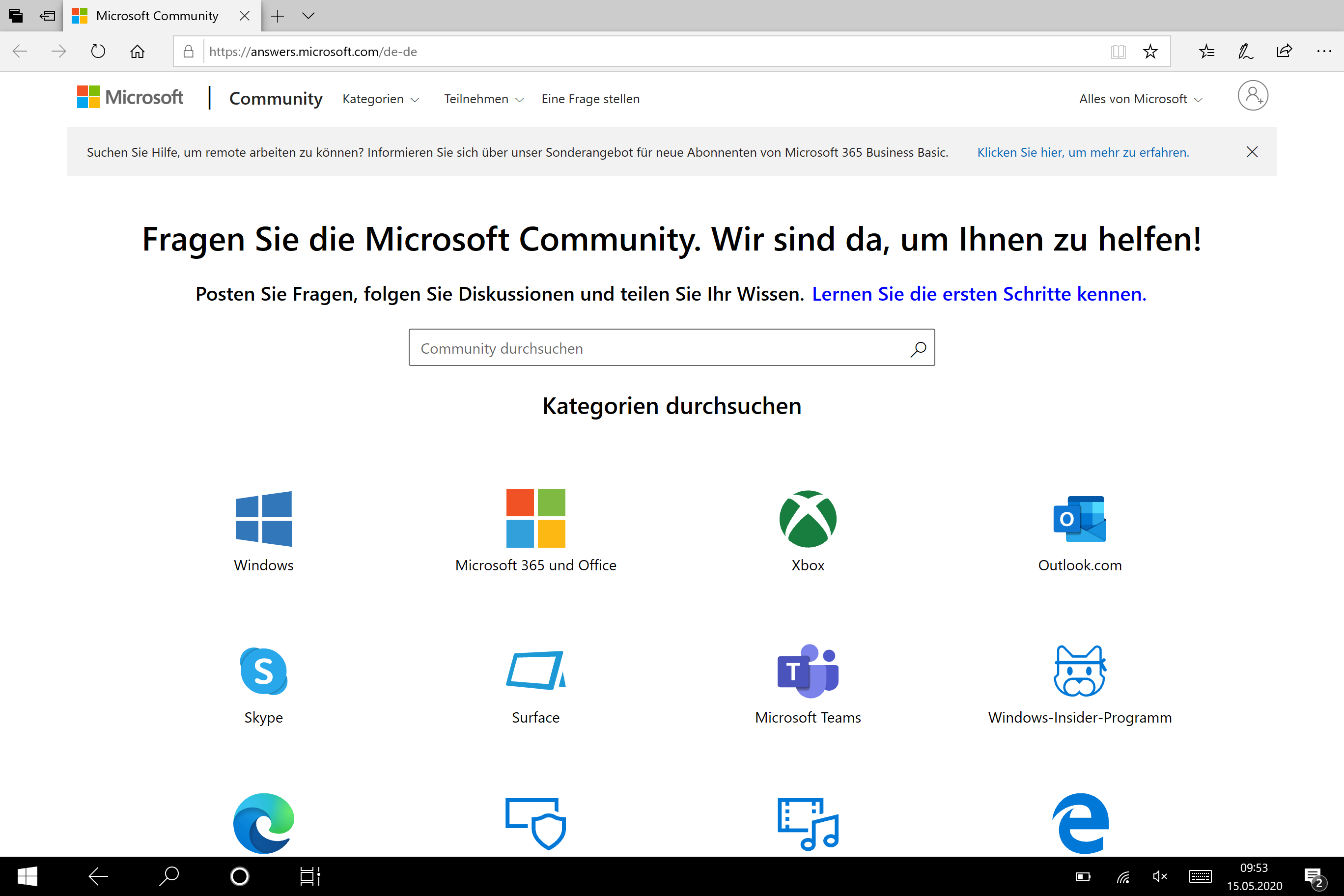Screen dimensions: 1344x896
Task: Open the Microsoft Teams category icon
Action: click(x=808, y=671)
